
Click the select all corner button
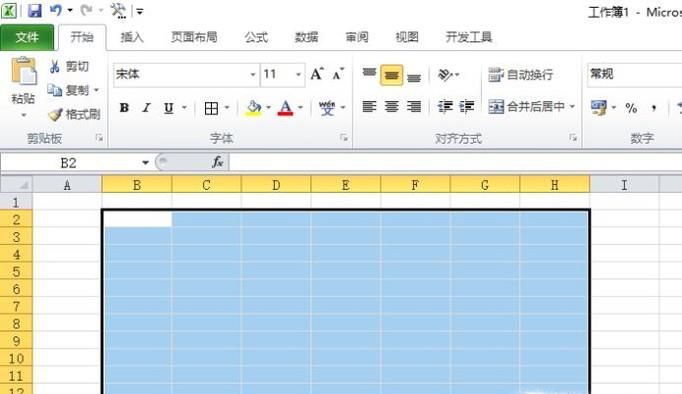click(17, 184)
